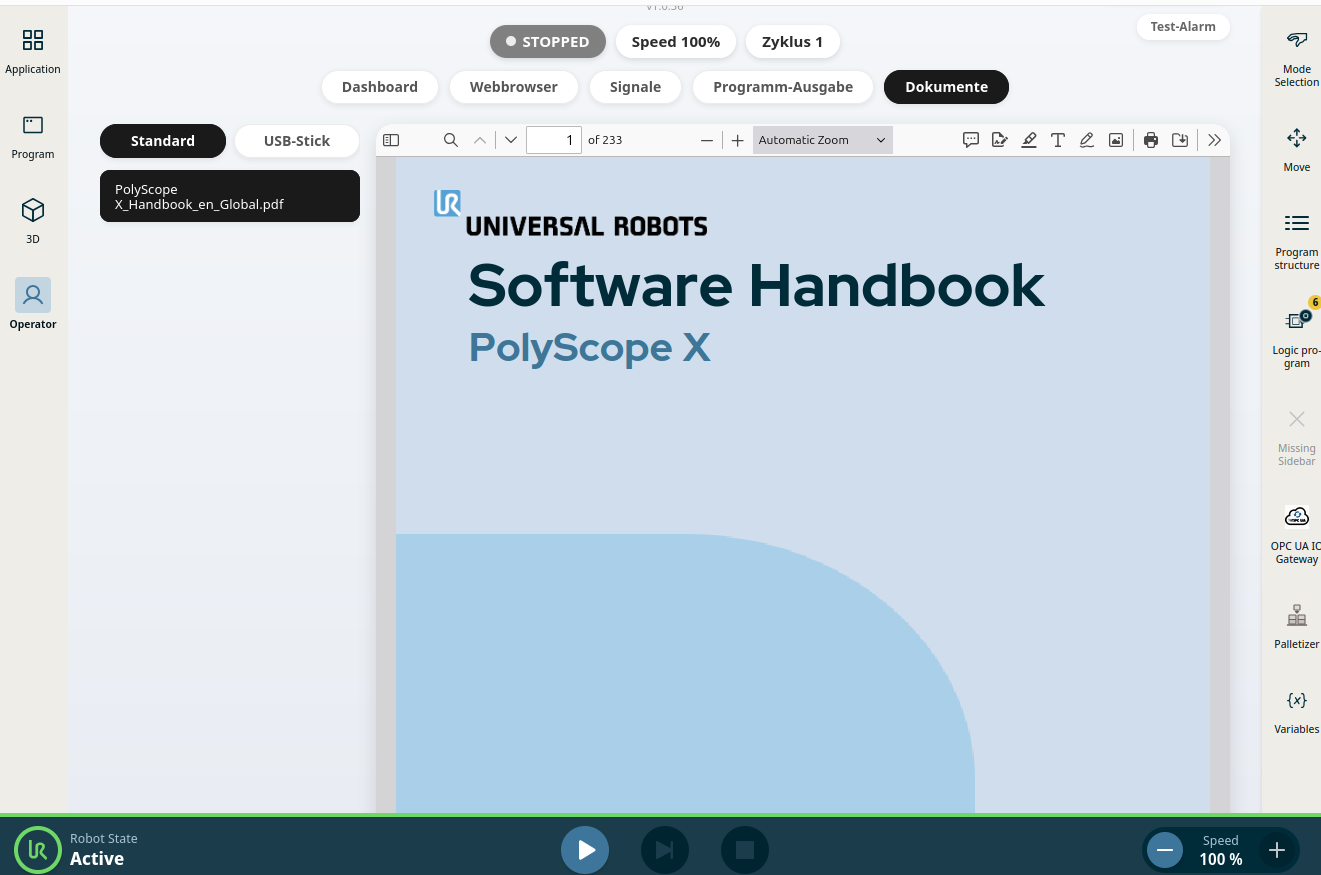This screenshot has height=875, width=1321.
Task: Click the Missing Sidebar X icon
Action: coord(1296,419)
